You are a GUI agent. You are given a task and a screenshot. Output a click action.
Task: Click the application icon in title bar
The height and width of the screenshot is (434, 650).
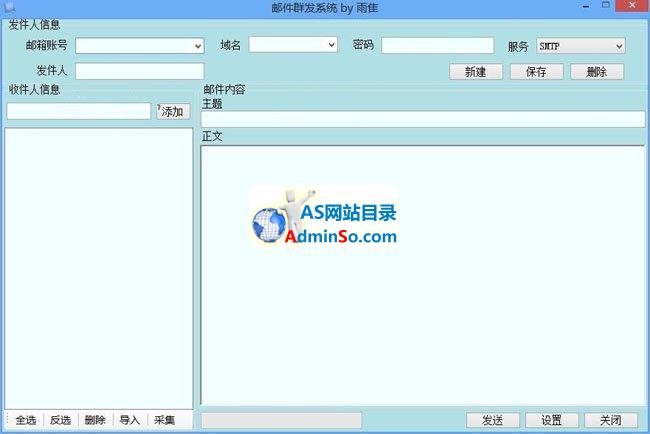(9, 7)
